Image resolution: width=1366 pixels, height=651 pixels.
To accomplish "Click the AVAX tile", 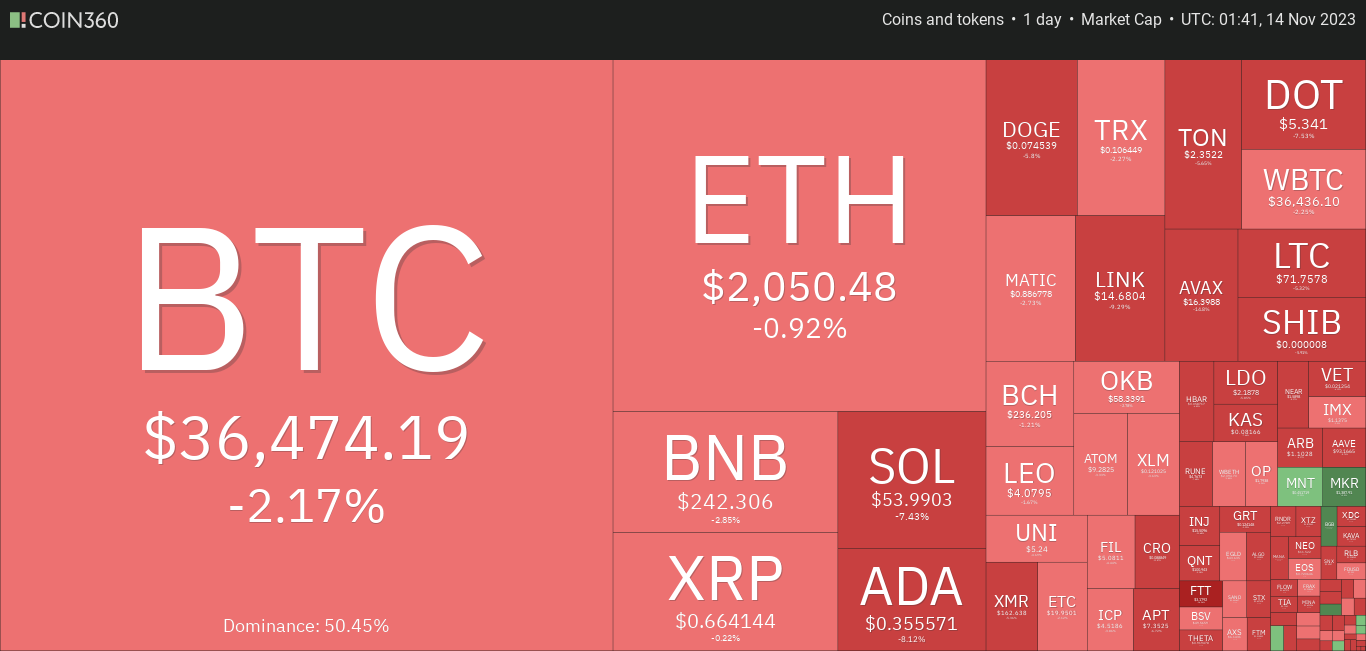I will [x=1201, y=295].
